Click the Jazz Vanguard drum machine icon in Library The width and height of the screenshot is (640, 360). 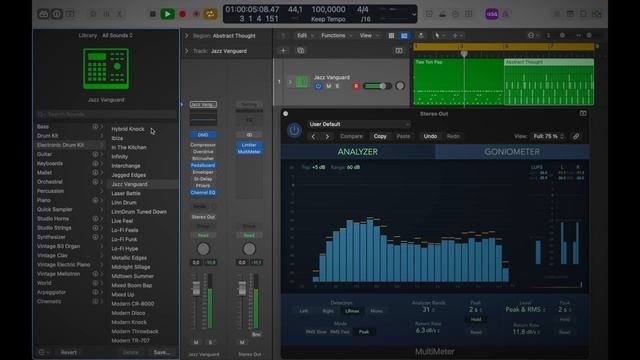(x=106, y=68)
